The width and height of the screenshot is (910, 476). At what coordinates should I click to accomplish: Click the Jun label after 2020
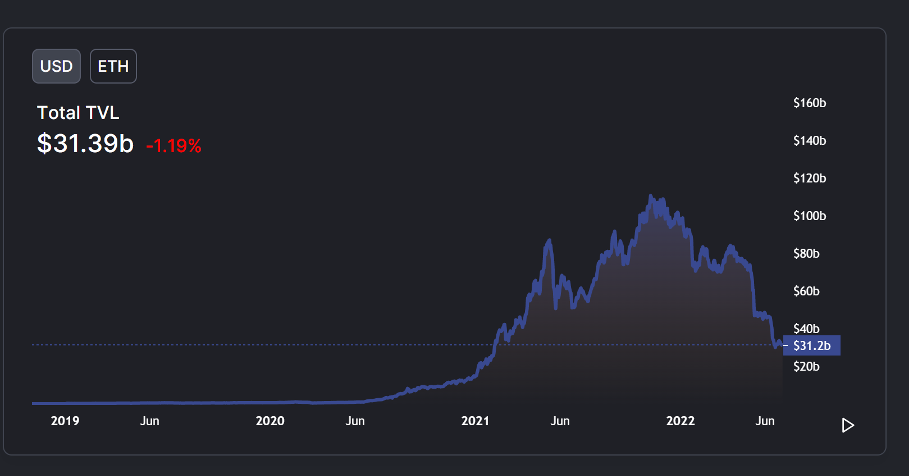point(355,421)
